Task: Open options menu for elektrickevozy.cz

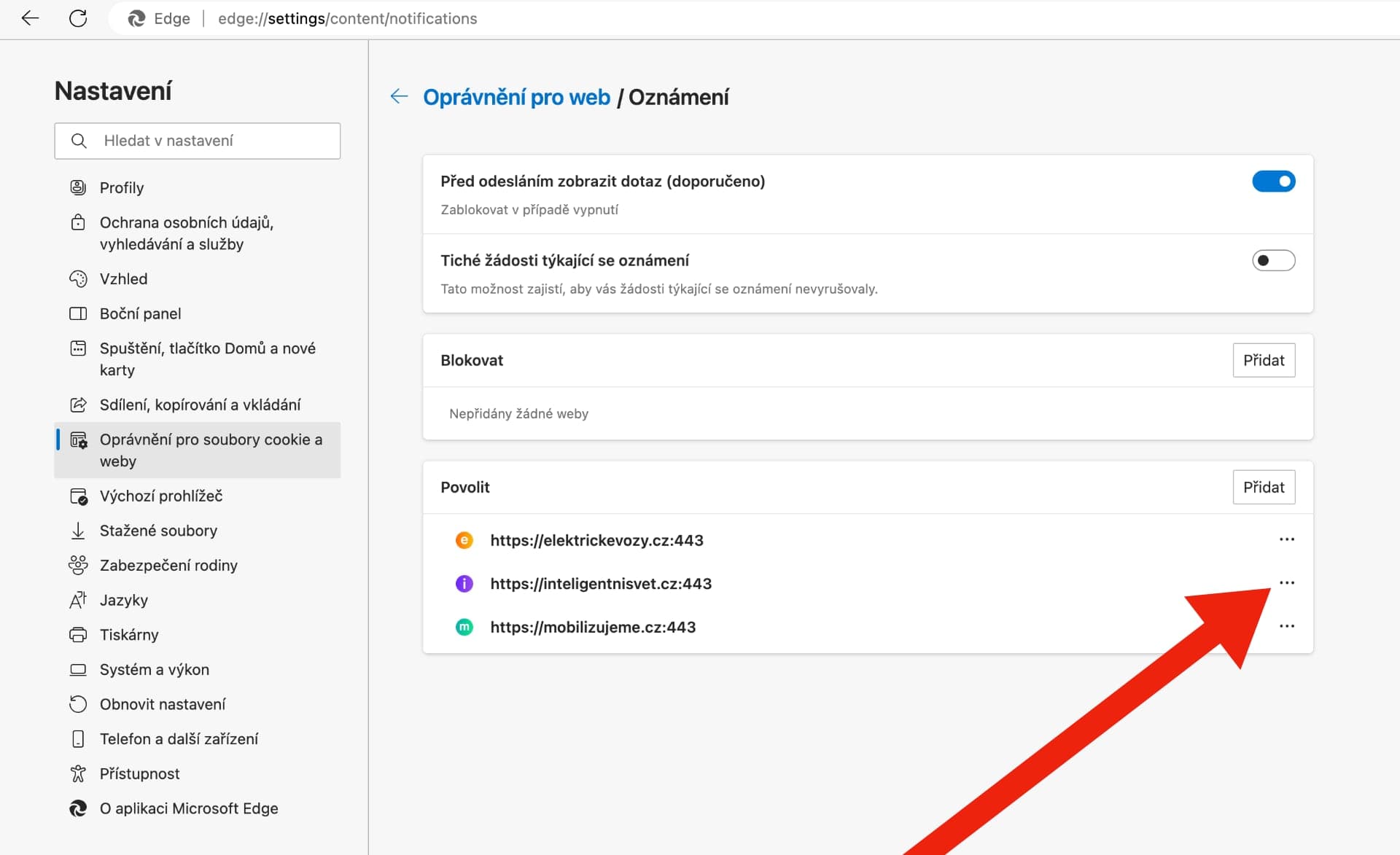Action: (x=1288, y=540)
